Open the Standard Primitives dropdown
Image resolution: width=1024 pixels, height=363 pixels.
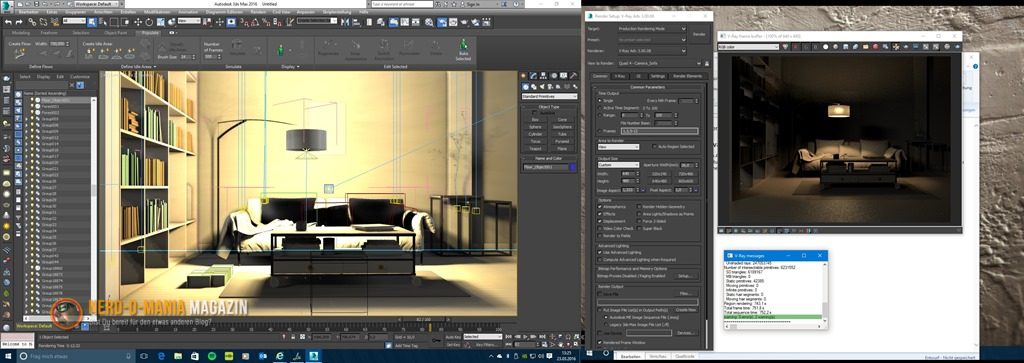549,97
